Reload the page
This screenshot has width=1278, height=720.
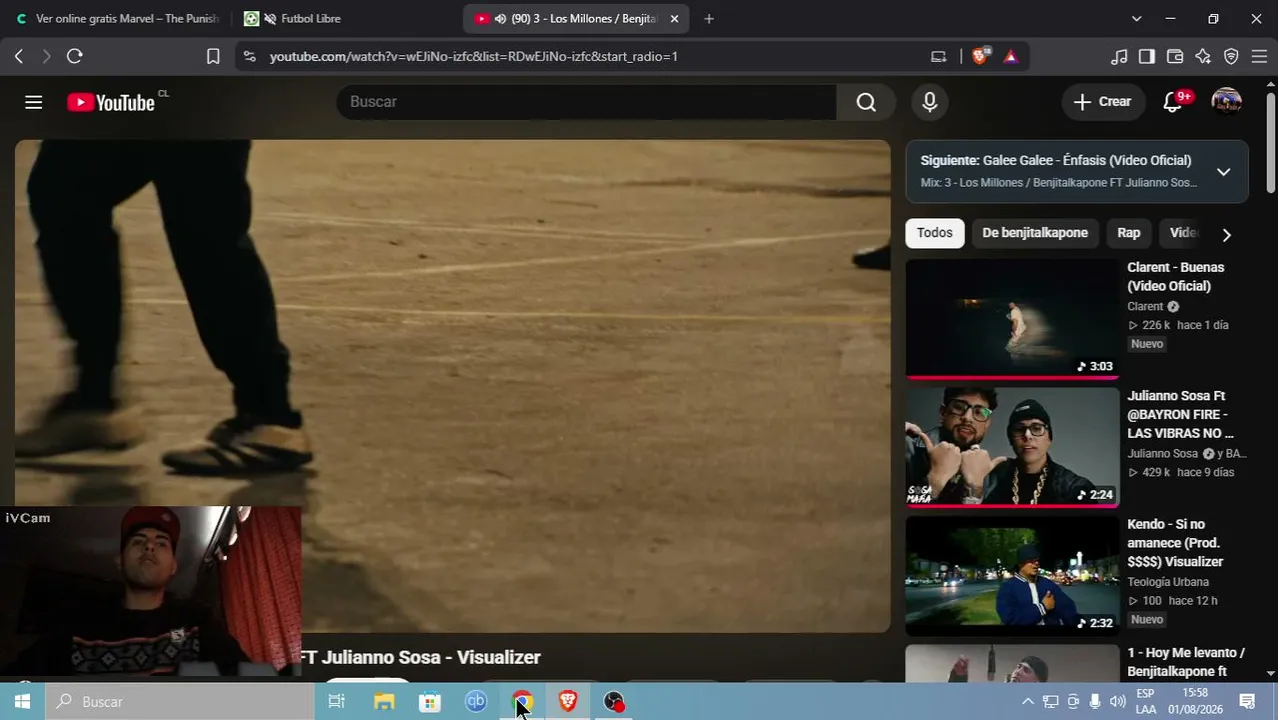[x=74, y=56]
